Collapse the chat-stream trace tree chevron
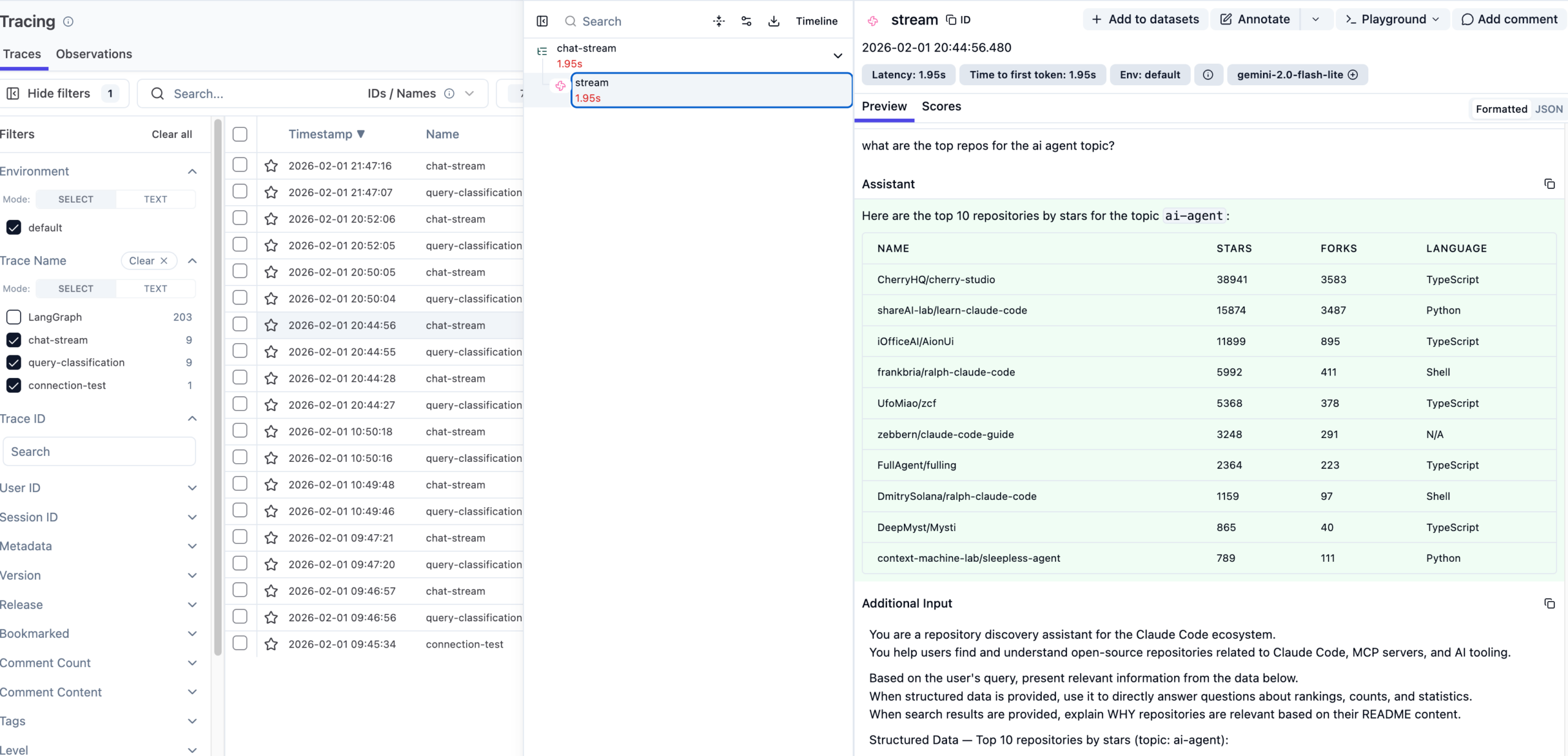Screen dimensions: 1568x756 pyautogui.click(x=837, y=56)
